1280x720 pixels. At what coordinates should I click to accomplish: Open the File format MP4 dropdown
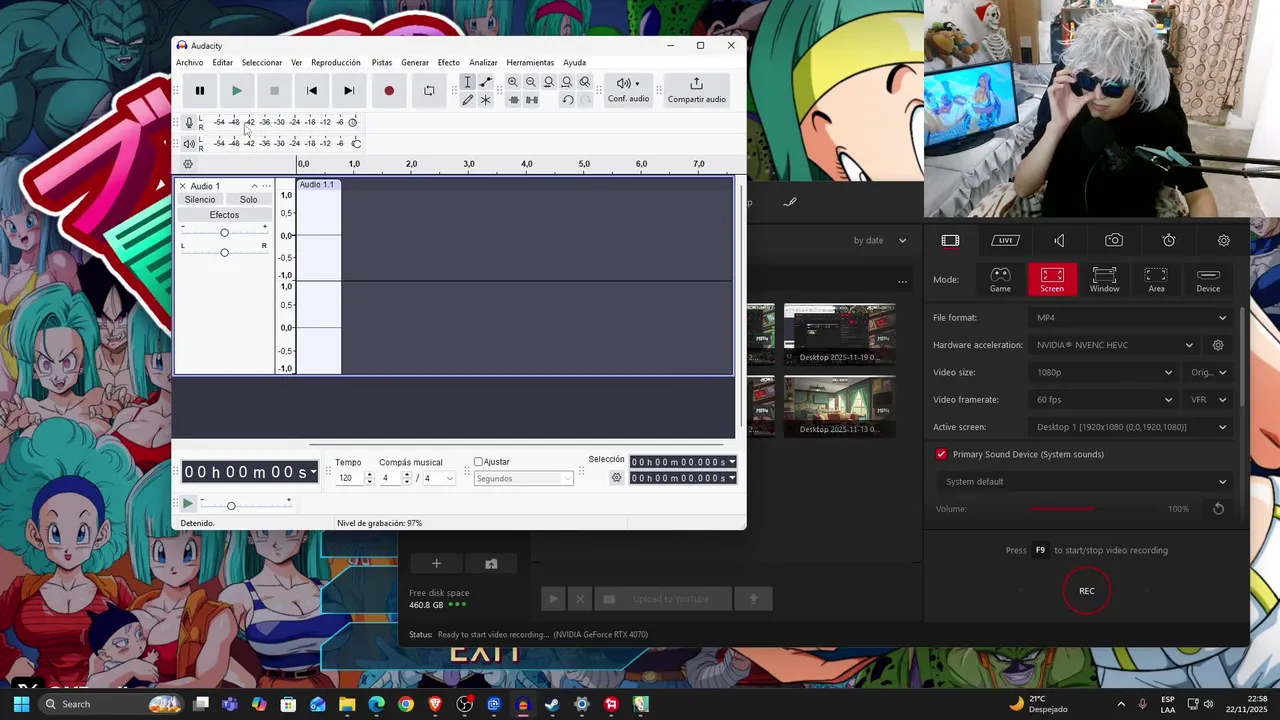click(1130, 318)
